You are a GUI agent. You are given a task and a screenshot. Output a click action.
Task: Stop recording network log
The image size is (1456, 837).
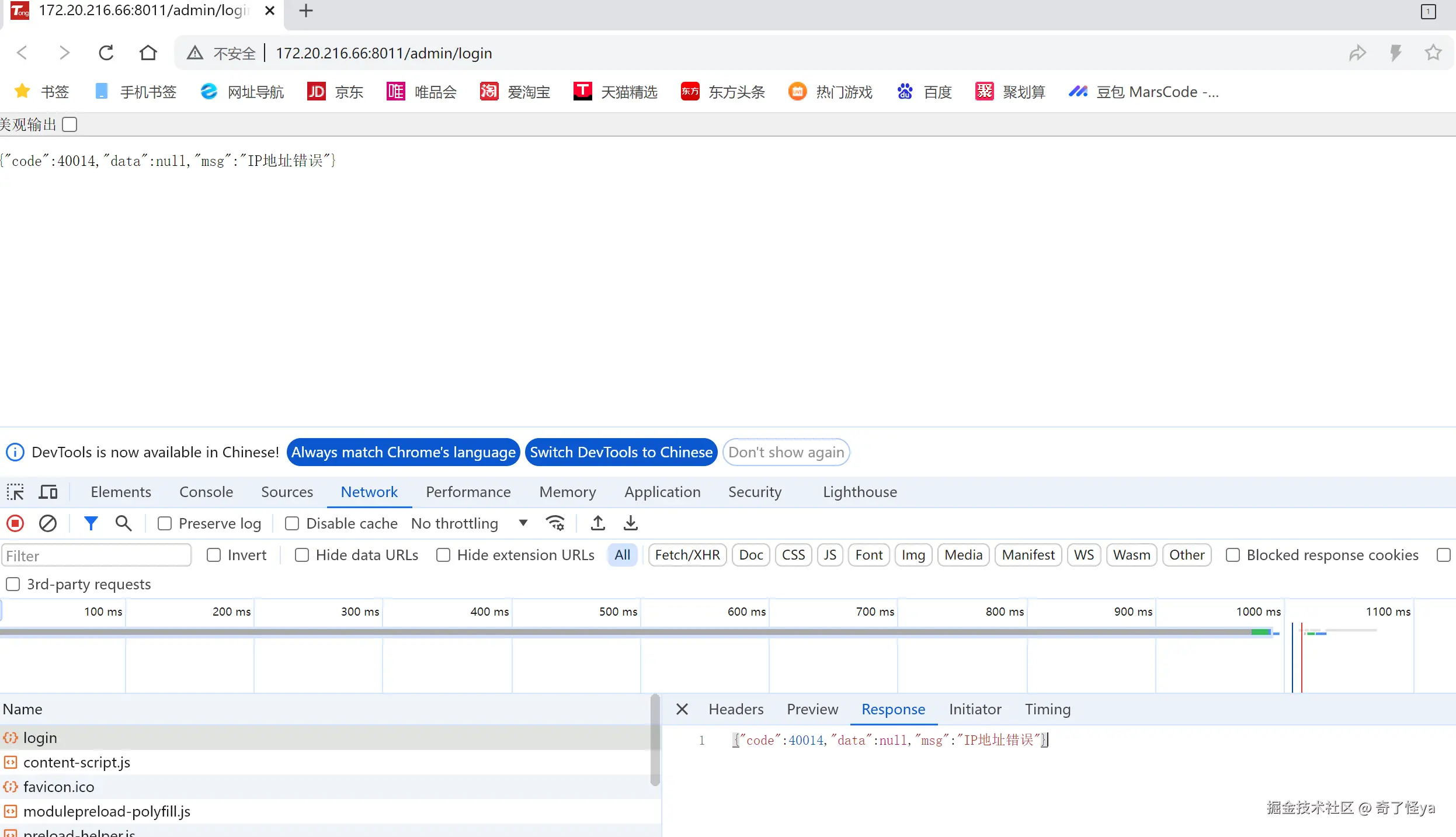point(15,523)
